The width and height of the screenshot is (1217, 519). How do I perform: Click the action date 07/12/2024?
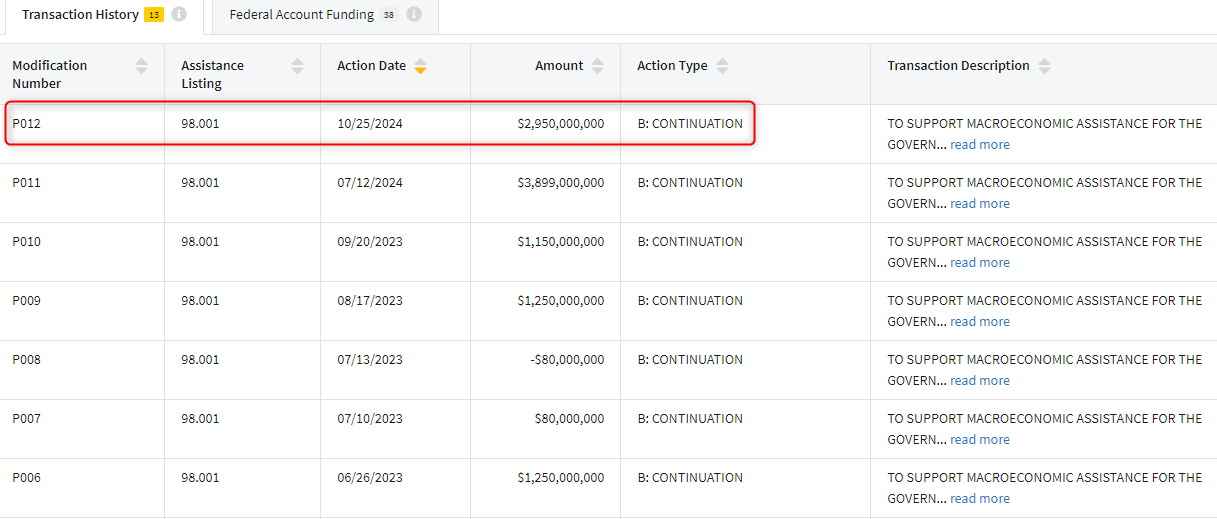370,183
